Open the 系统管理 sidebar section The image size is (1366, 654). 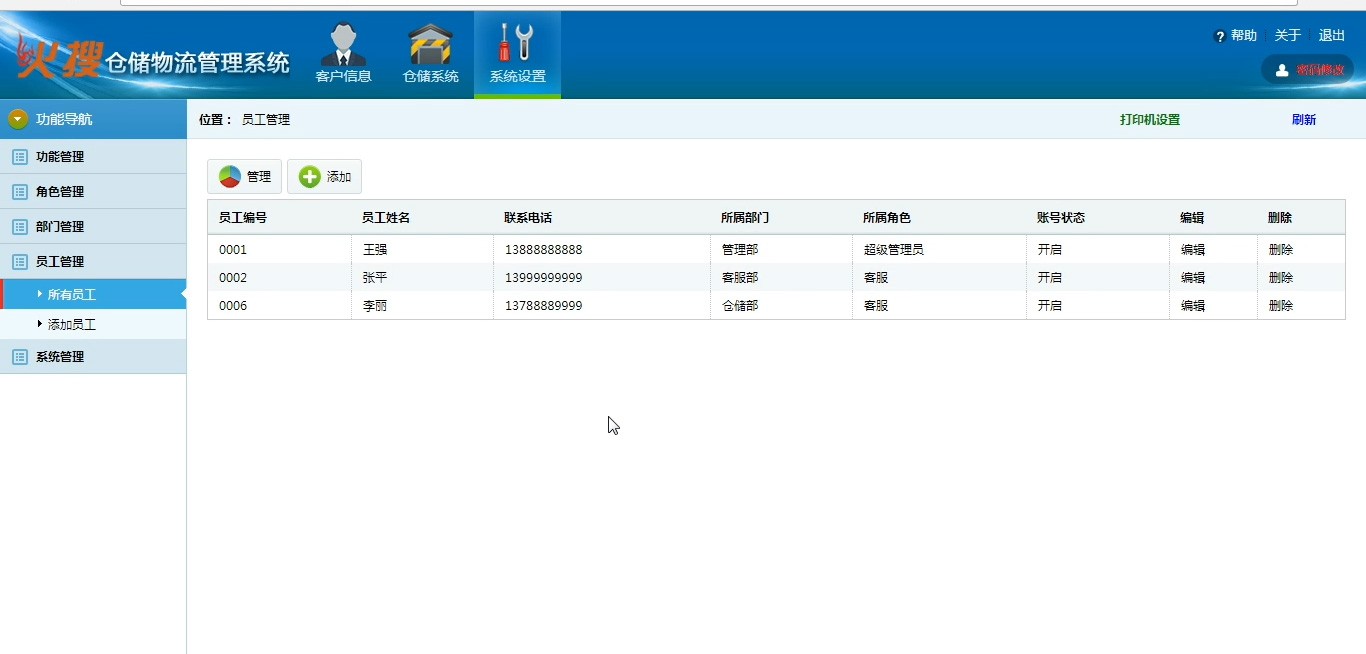click(x=60, y=357)
